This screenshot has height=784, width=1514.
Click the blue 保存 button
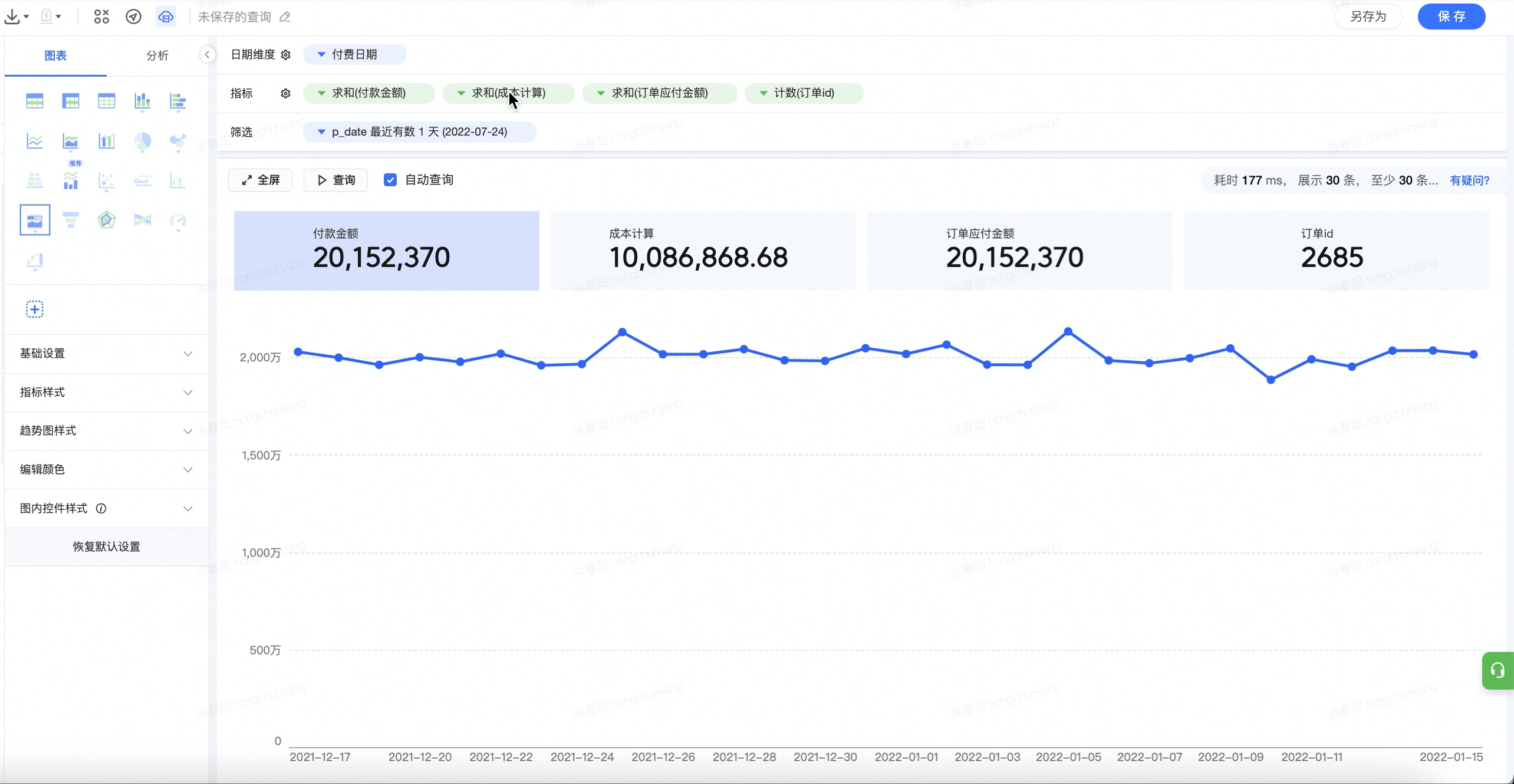(1451, 17)
